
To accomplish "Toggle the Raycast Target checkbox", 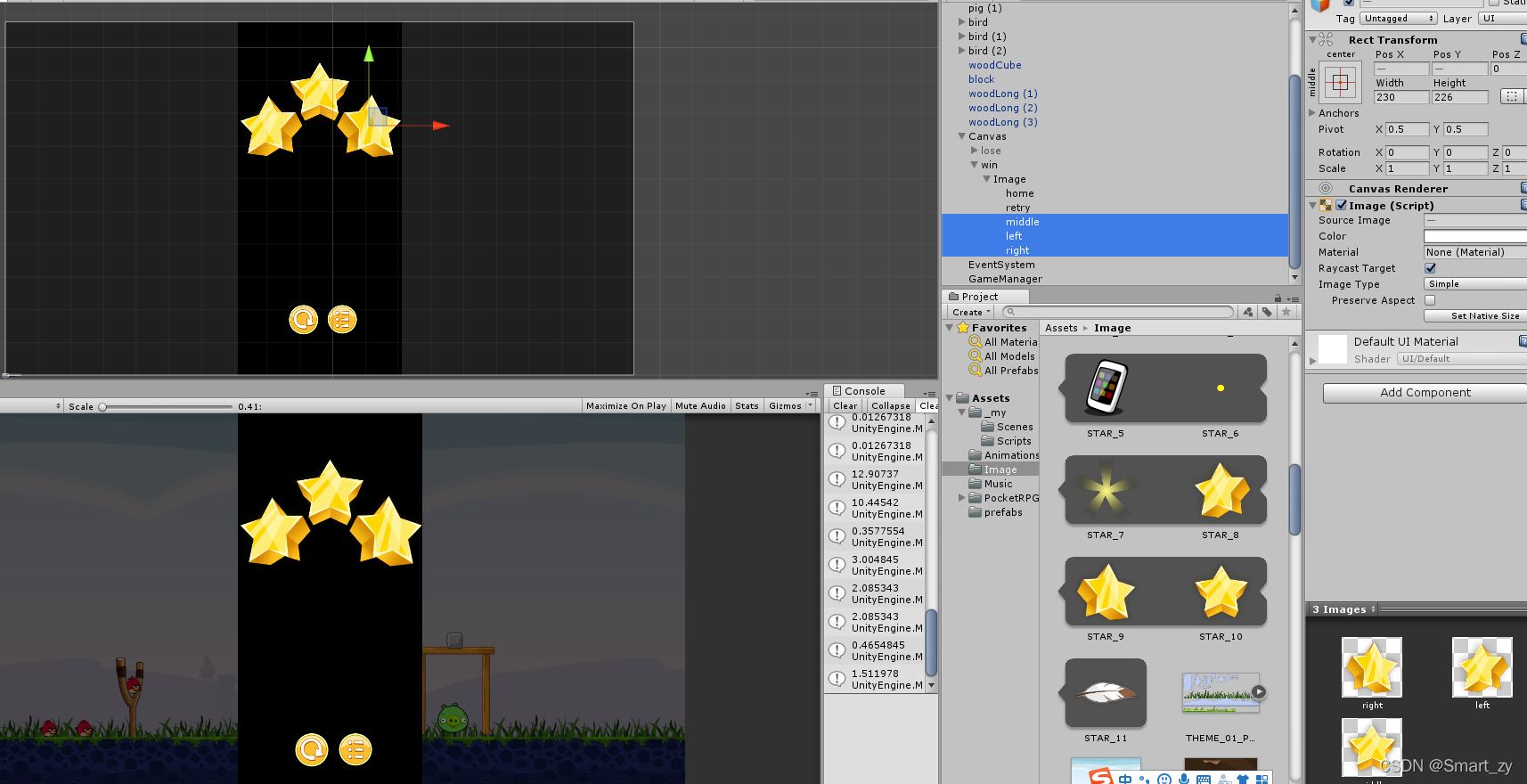I will pos(1430,268).
